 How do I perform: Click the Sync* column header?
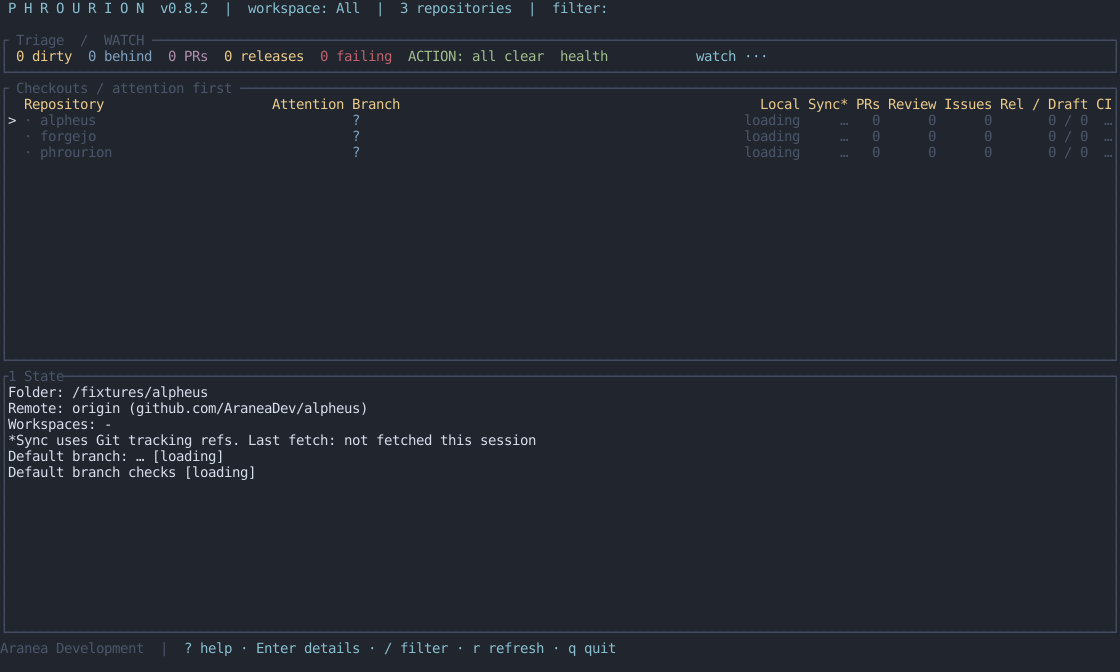coord(828,104)
